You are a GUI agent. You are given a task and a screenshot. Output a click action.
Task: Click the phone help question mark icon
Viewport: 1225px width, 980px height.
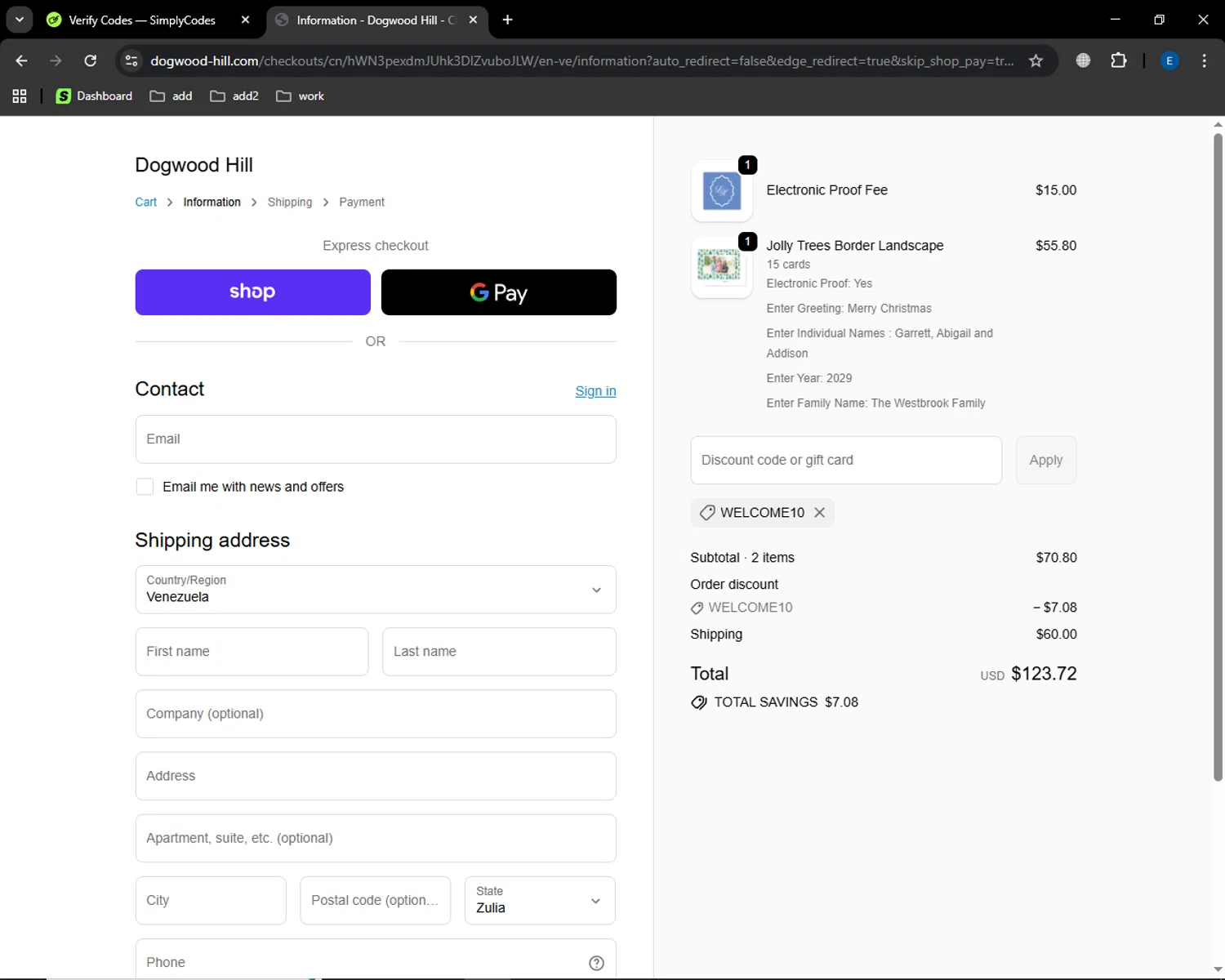click(x=596, y=963)
